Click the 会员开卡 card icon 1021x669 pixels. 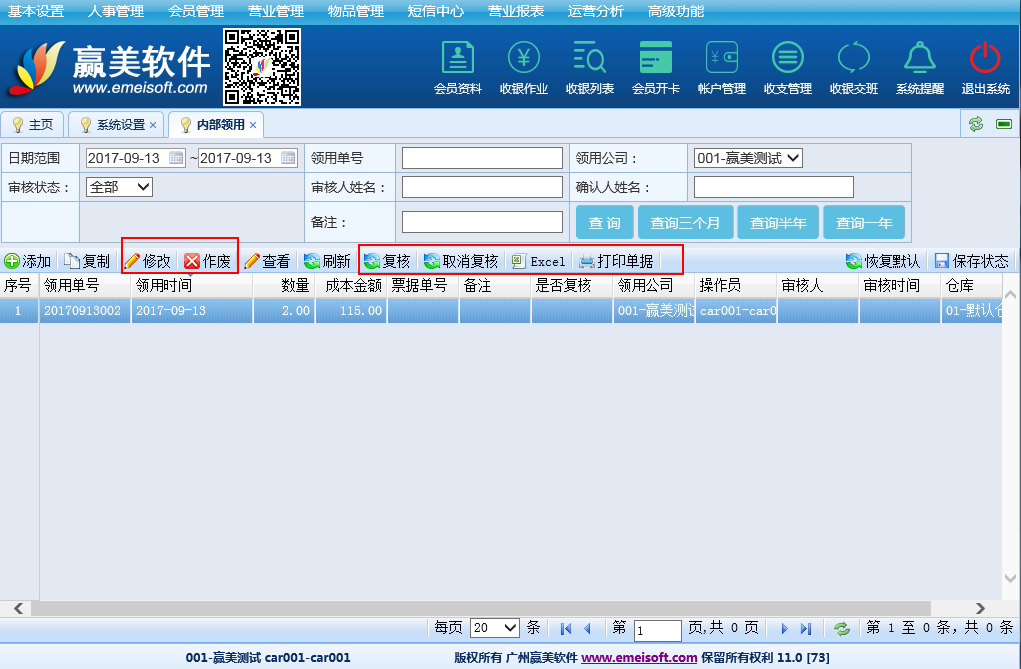click(656, 59)
